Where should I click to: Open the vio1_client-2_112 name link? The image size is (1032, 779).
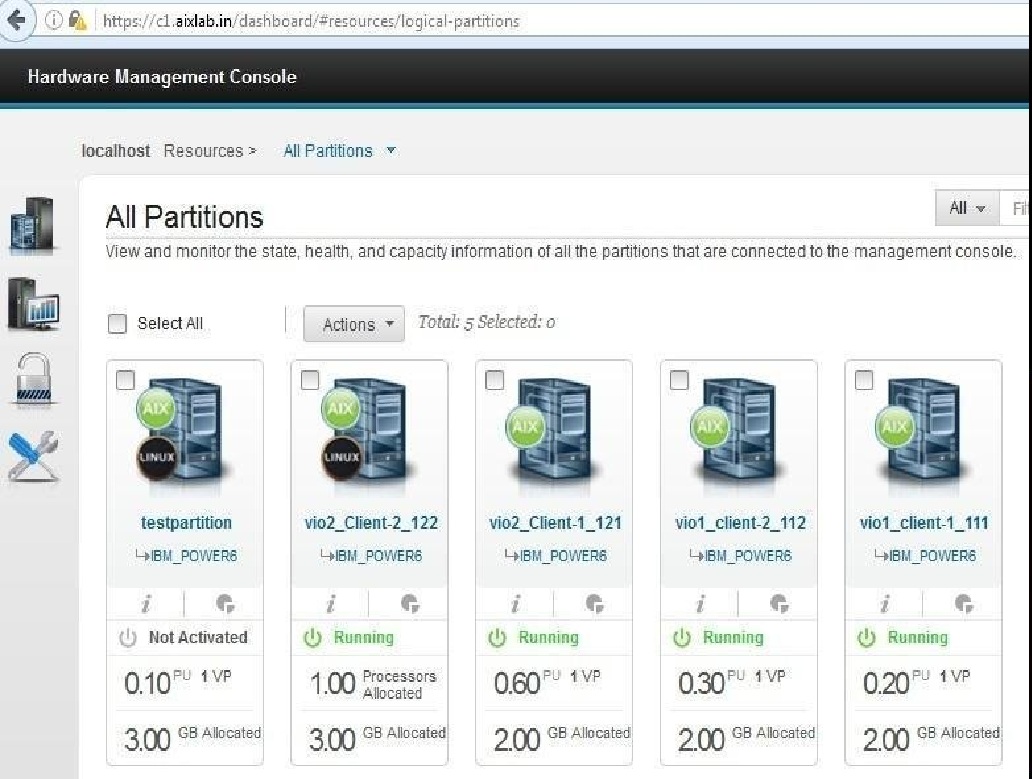[740, 523]
